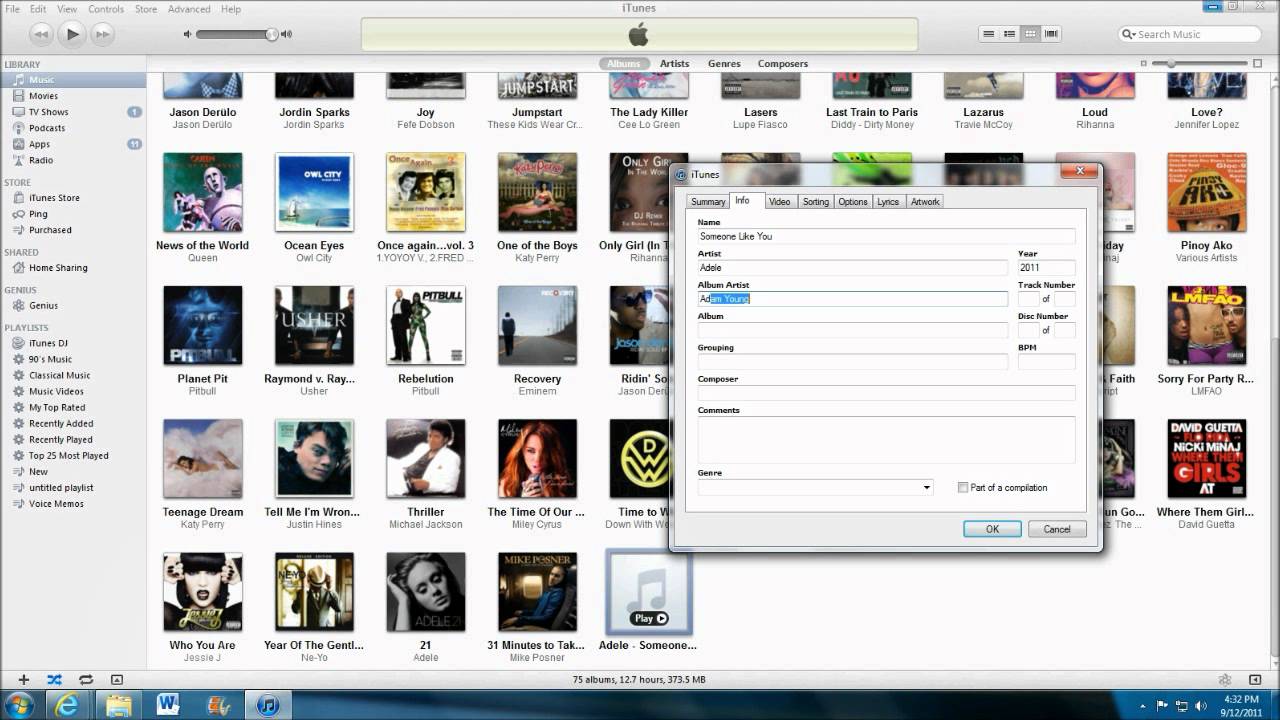Open the Advanced menu
1280x720 pixels.
point(189,9)
